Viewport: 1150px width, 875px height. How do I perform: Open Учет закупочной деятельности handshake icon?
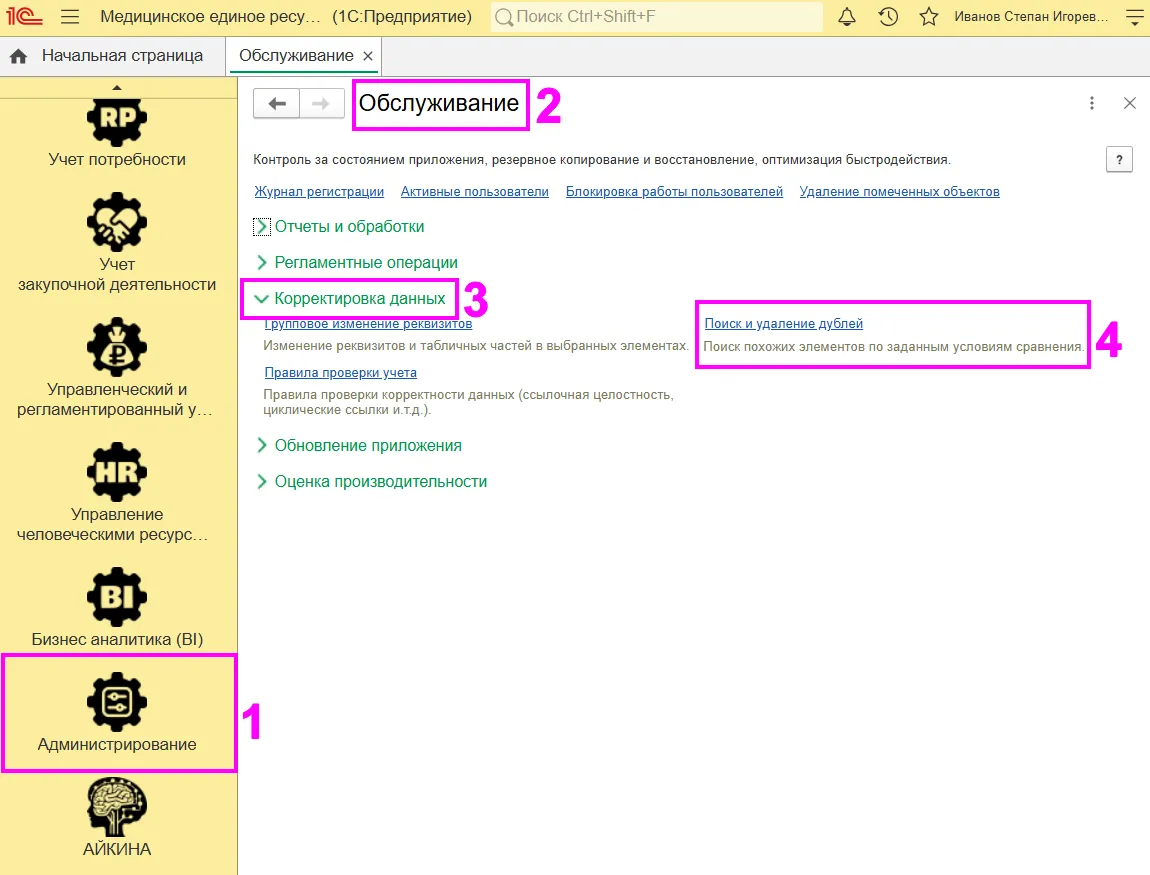coord(117,222)
